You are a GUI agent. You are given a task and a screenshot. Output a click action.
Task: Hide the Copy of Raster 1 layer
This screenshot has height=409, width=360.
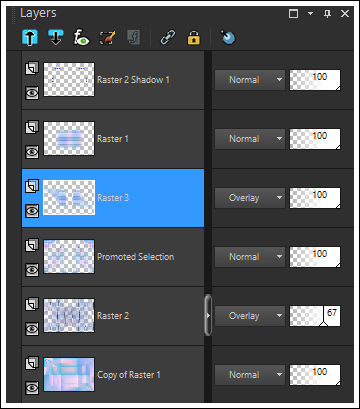pos(32,388)
